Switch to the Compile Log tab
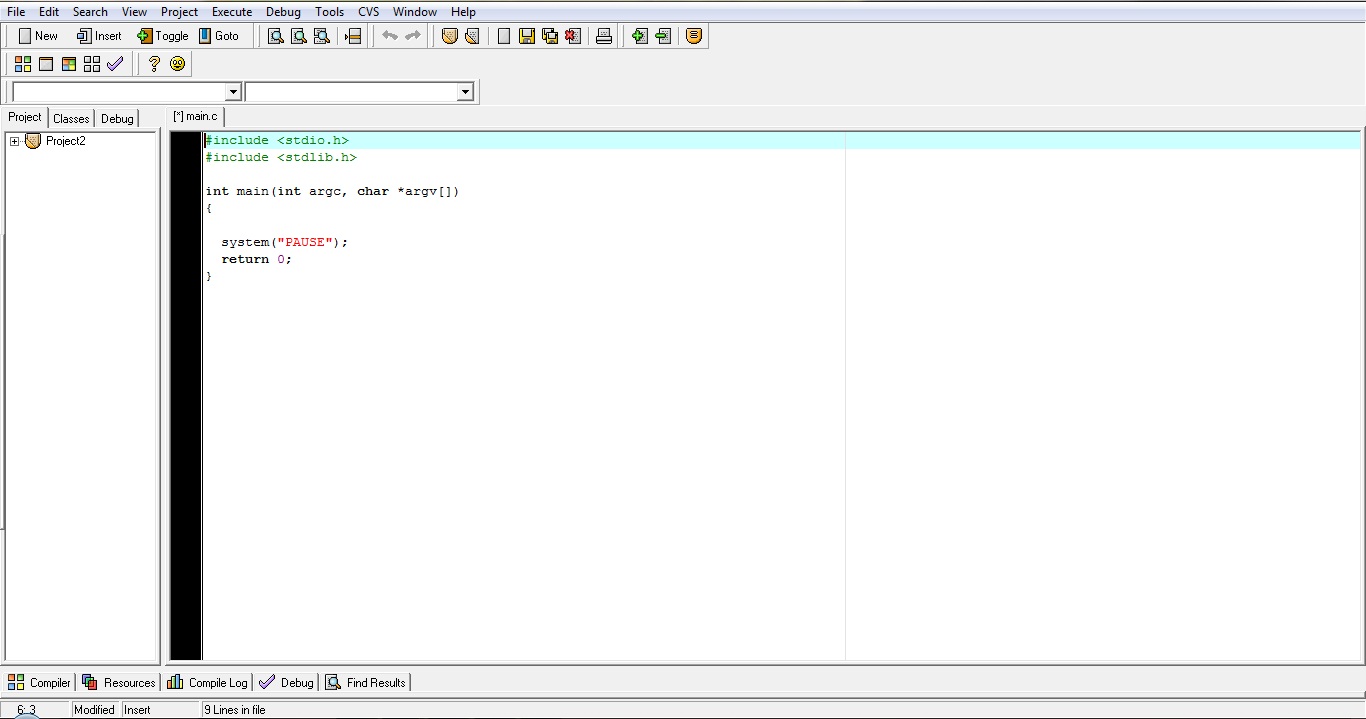 coord(207,682)
